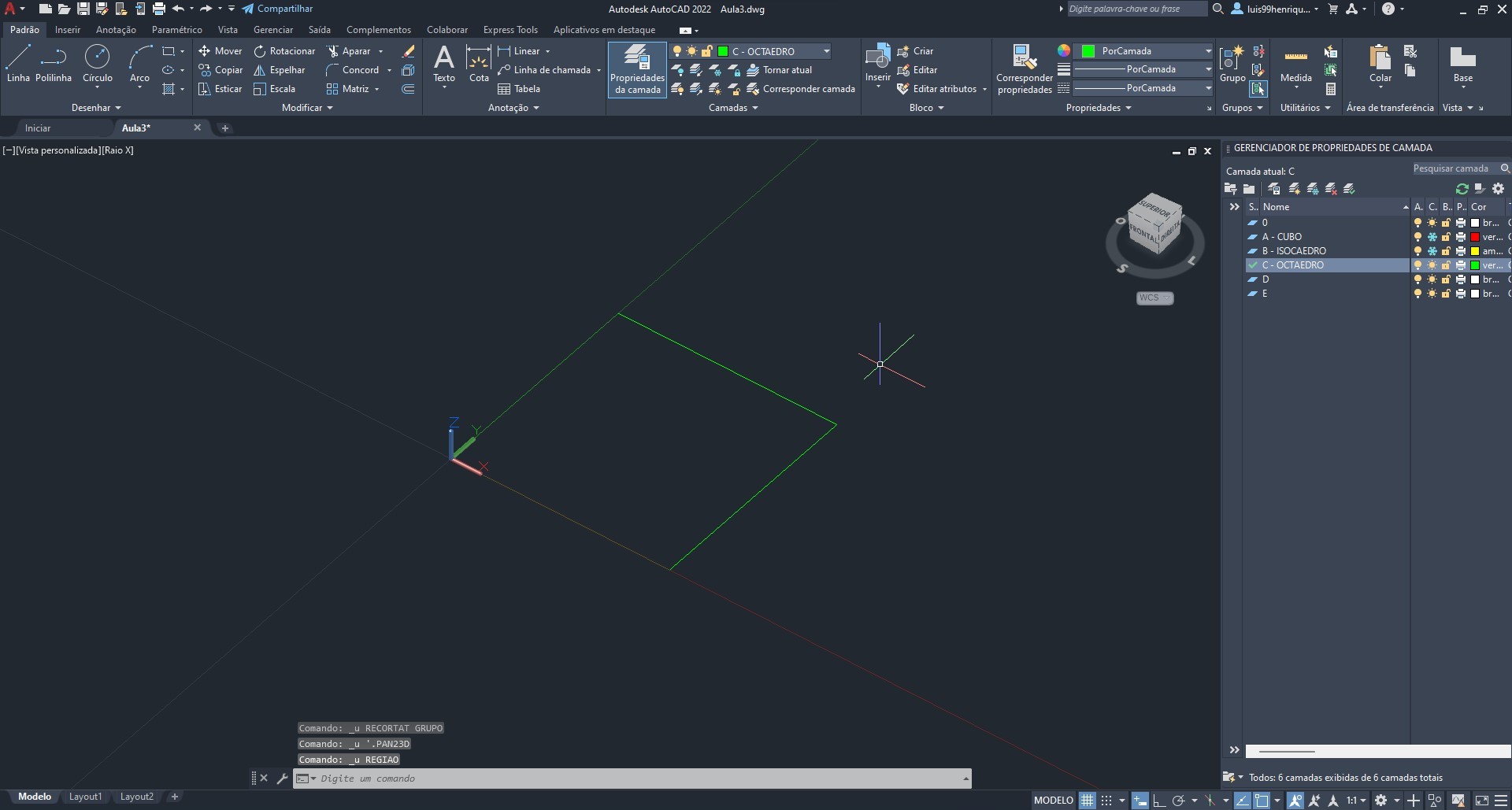Screen dimensions: 1512x810
Task: Click the Medida utility icon
Action: click(1295, 63)
